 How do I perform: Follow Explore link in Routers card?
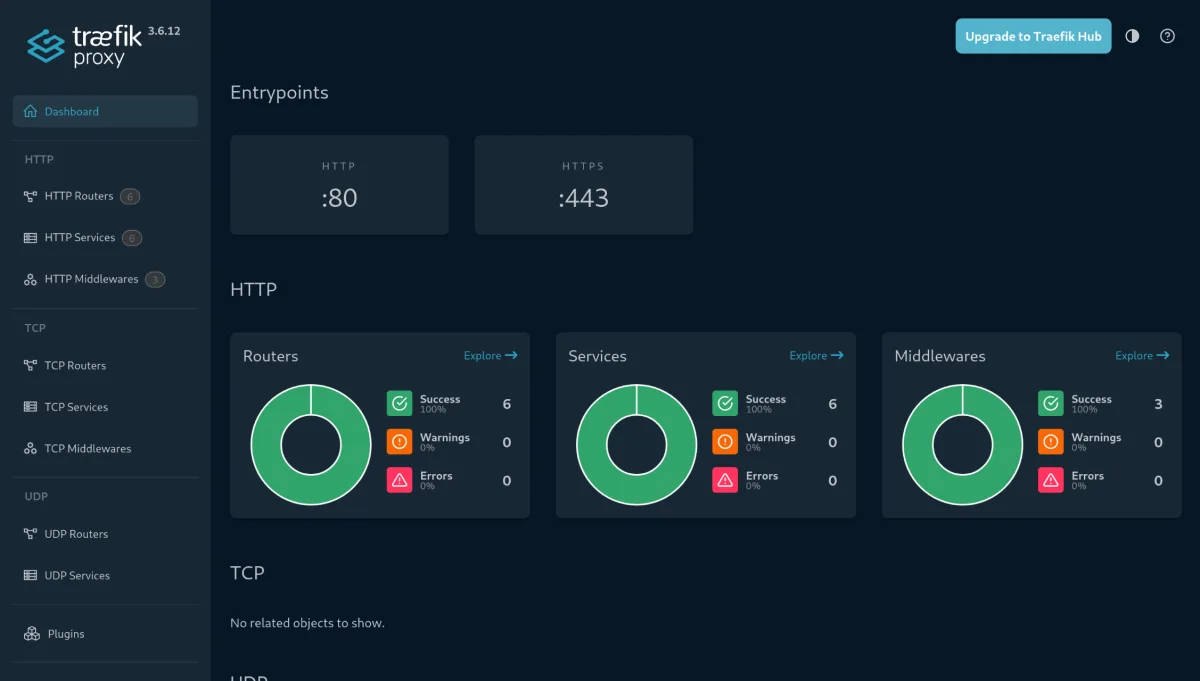coord(490,356)
